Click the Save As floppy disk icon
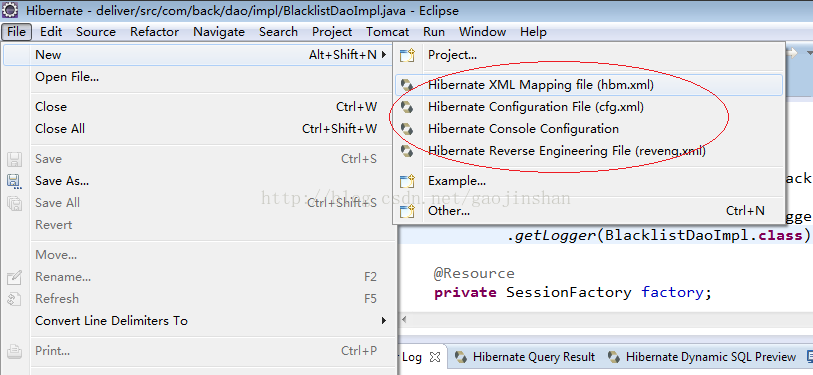The height and width of the screenshot is (375, 813). click(x=14, y=181)
